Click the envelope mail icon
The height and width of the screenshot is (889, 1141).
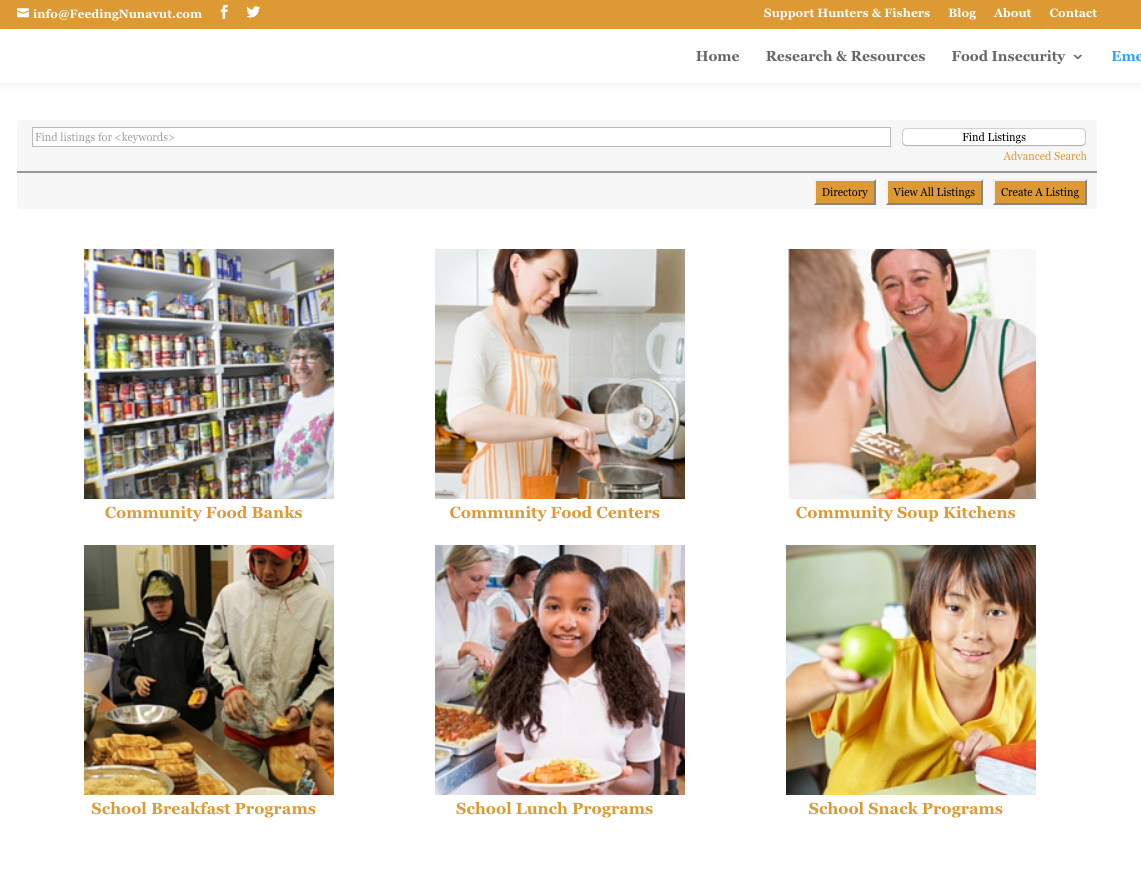coord(23,13)
